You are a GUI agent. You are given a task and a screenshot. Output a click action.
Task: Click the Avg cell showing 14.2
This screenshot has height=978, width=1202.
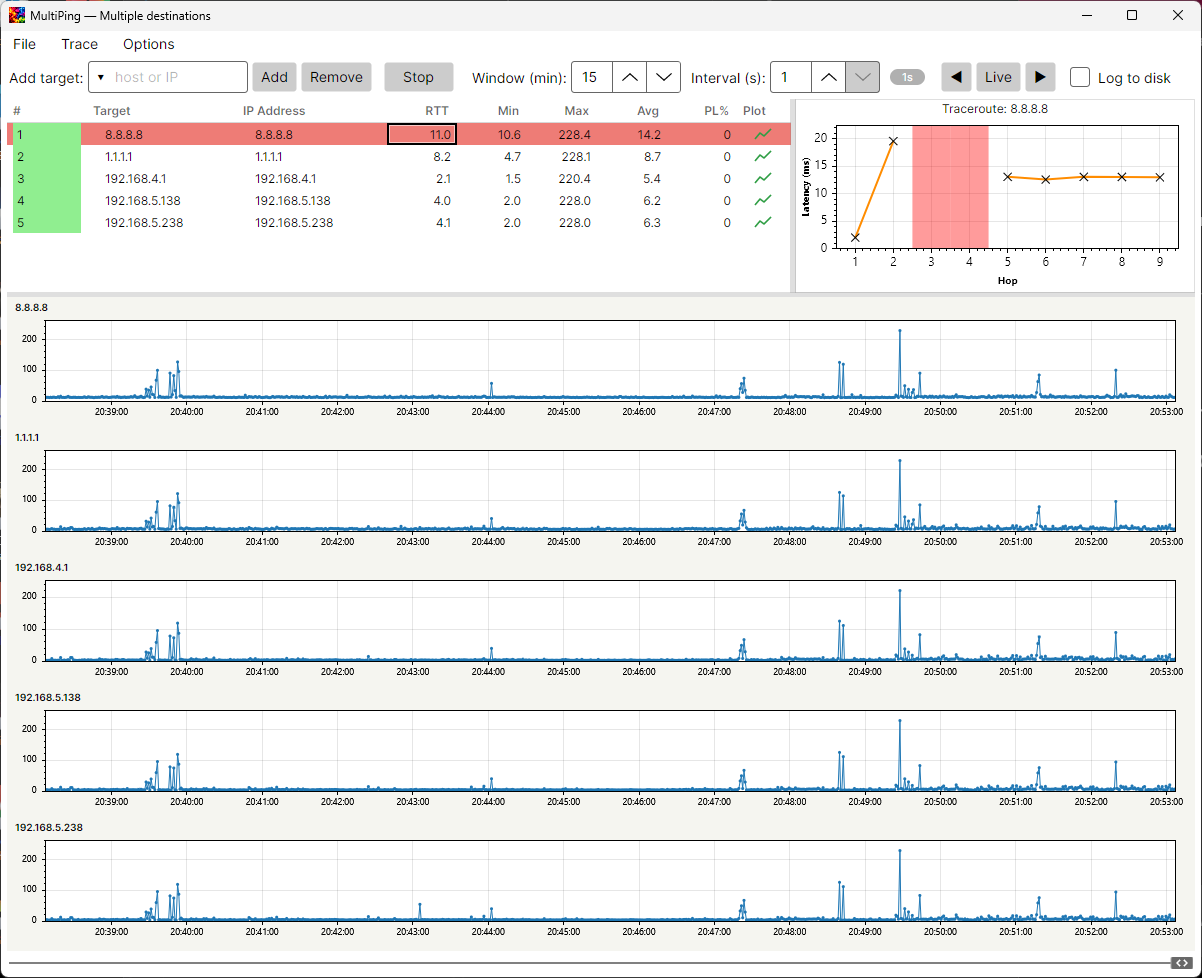(650, 134)
